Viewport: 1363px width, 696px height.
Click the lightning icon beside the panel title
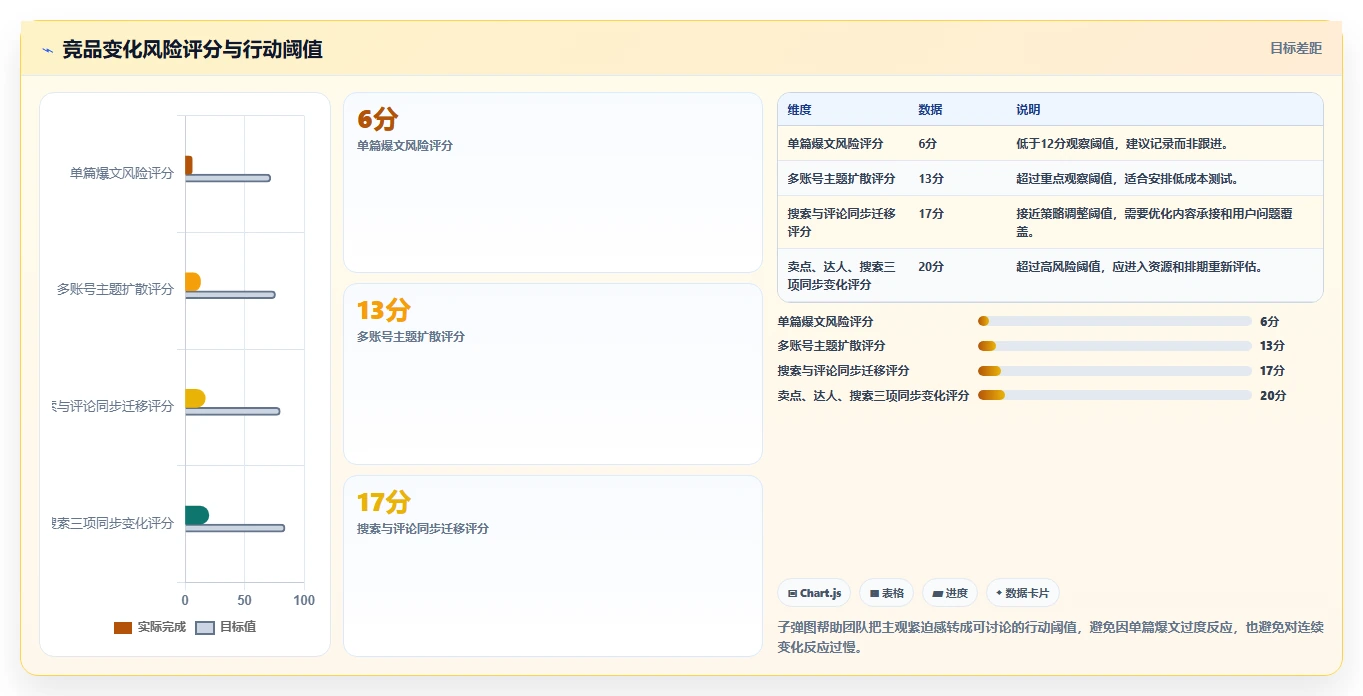[47, 50]
